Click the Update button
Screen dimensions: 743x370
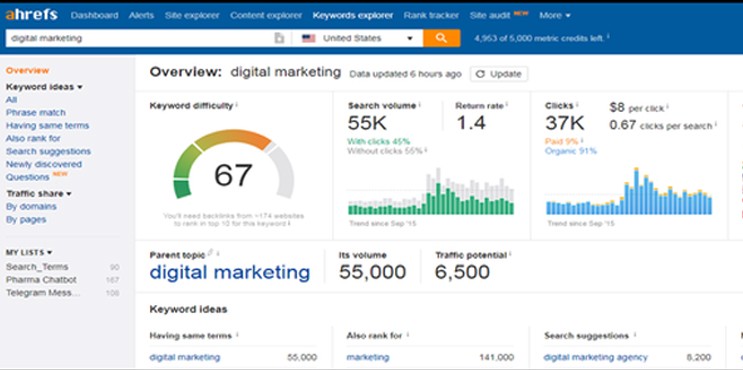(x=498, y=74)
